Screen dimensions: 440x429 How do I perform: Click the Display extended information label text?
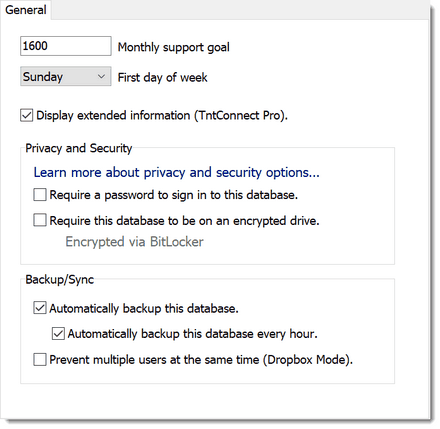[x=162, y=115]
